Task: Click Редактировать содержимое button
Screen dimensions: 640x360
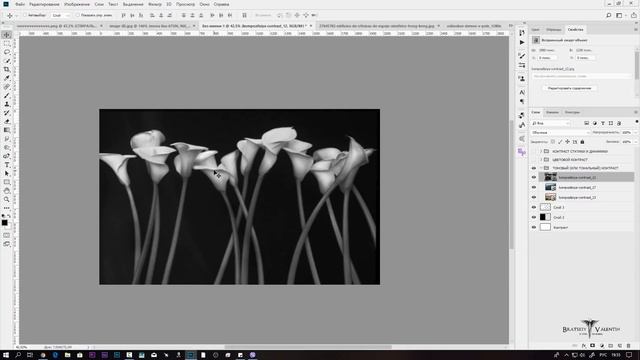Action: point(569,88)
